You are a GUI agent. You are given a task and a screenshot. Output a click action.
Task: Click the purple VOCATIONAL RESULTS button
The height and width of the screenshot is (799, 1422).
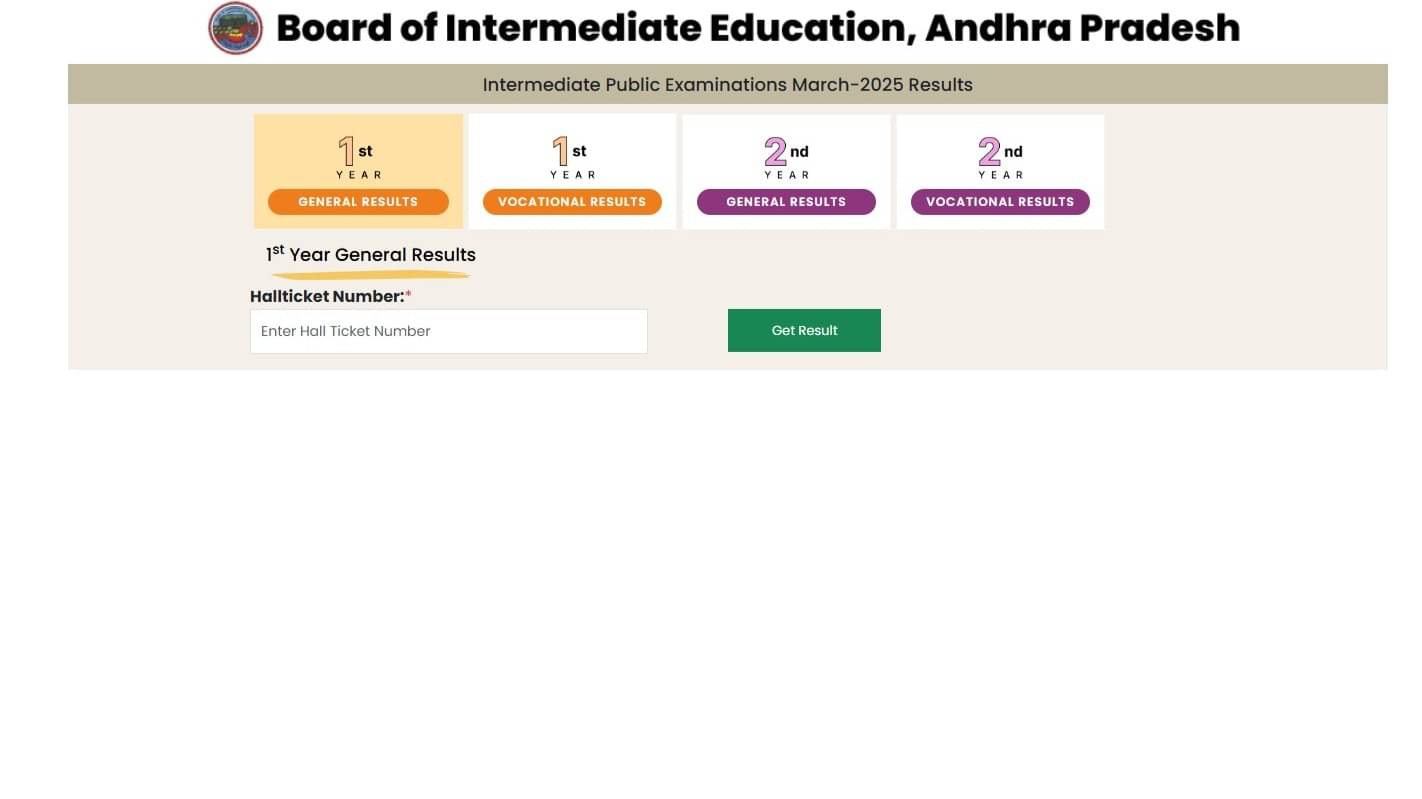click(x=1000, y=201)
